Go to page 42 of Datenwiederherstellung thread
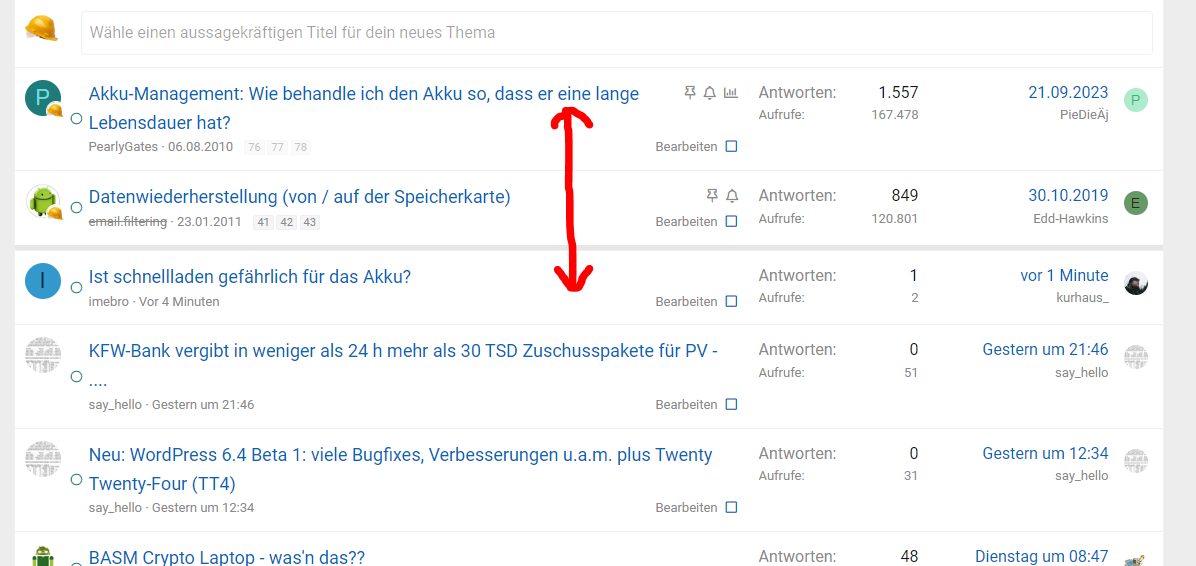Viewport: 1196px width, 566px height. [x=286, y=223]
